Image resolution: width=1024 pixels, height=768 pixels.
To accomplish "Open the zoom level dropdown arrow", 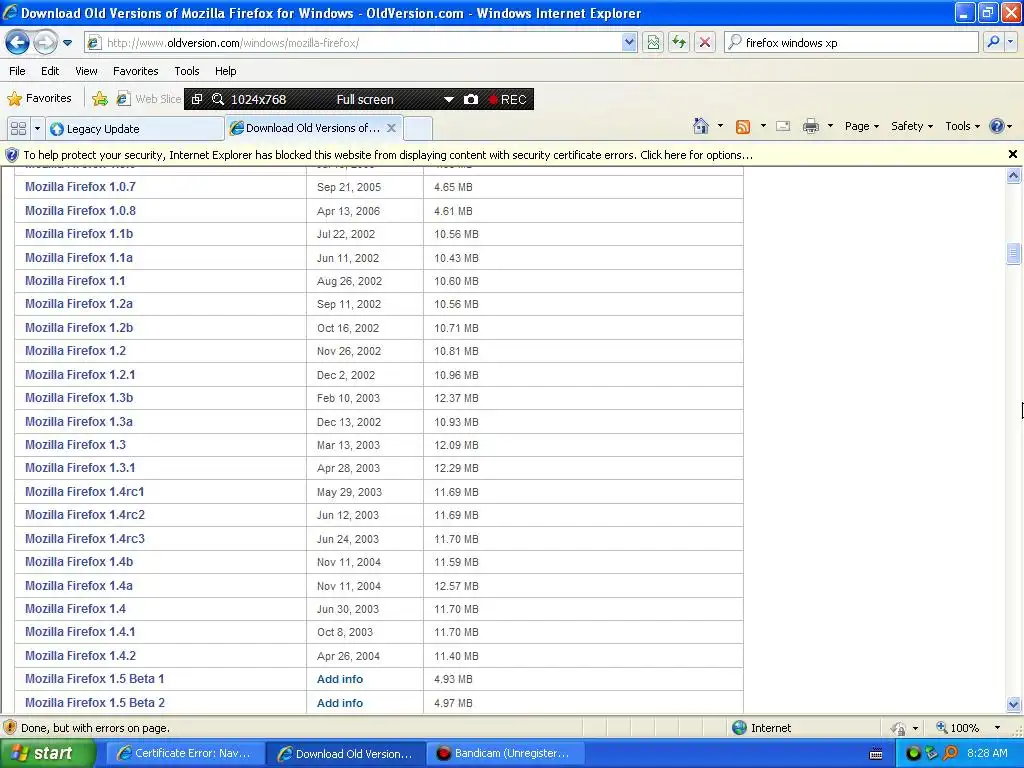I will point(997,728).
